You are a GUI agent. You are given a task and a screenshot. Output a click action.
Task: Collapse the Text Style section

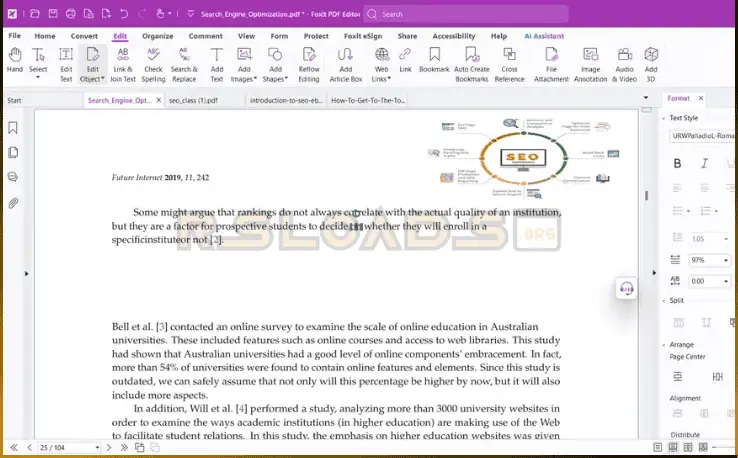[x=664, y=118]
